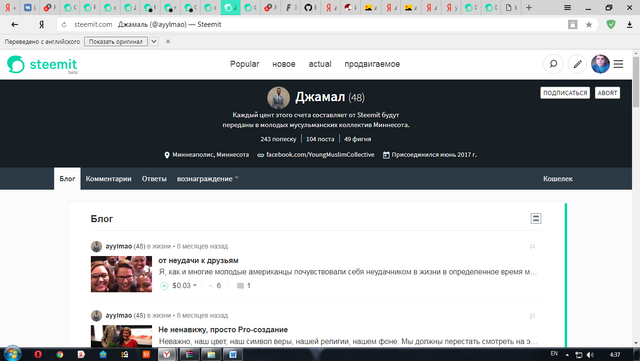
Task: Reload page with the refresh icon
Action: coord(64,25)
